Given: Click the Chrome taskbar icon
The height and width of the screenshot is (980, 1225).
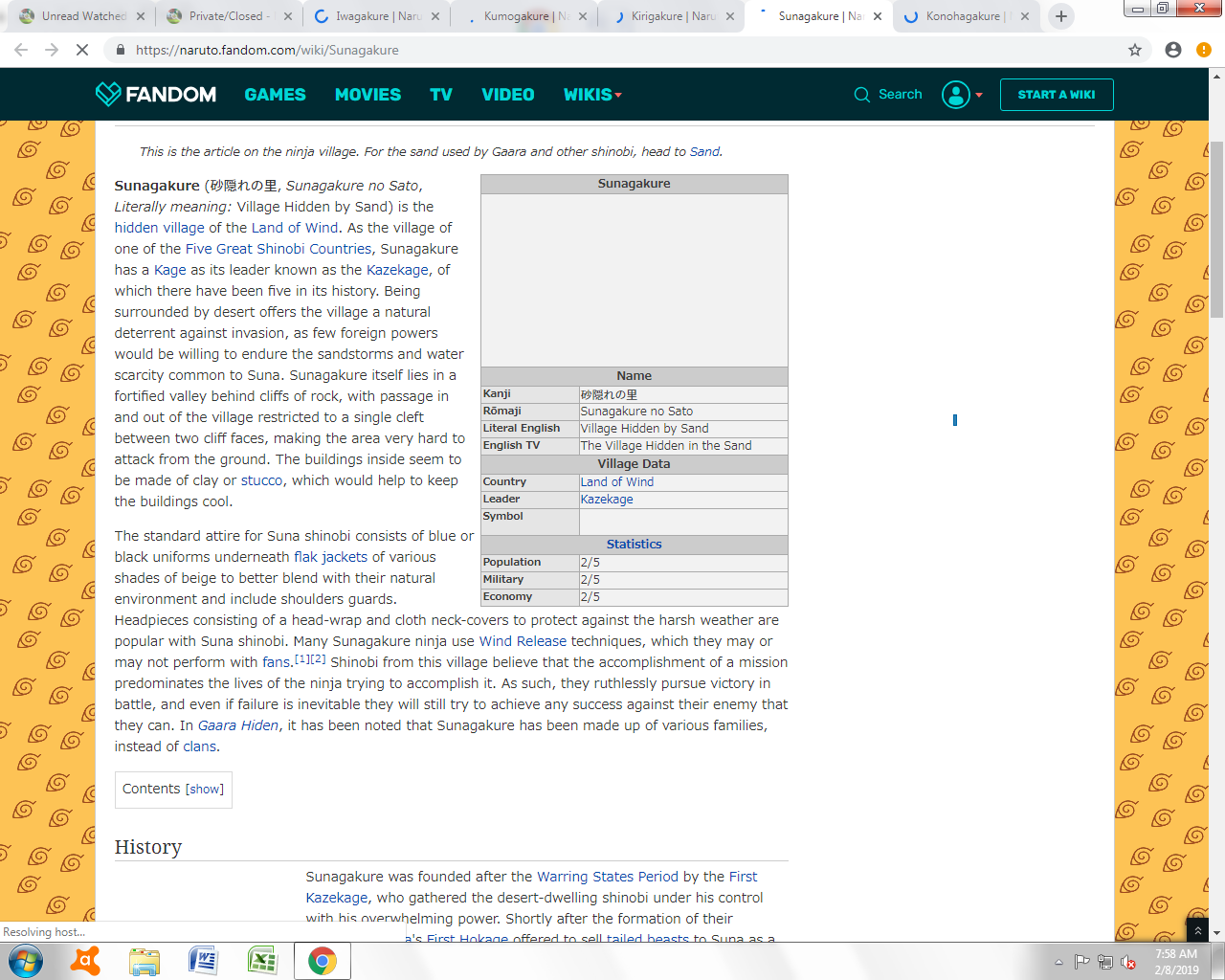Looking at the screenshot, I should [322, 961].
